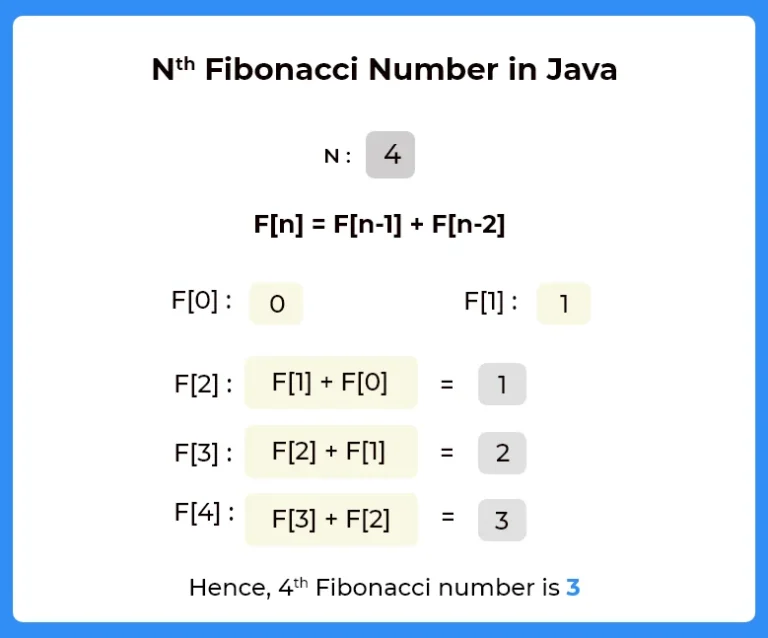Click the F[n] = F[n-1] + F[n-2] formula

click(380, 225)
